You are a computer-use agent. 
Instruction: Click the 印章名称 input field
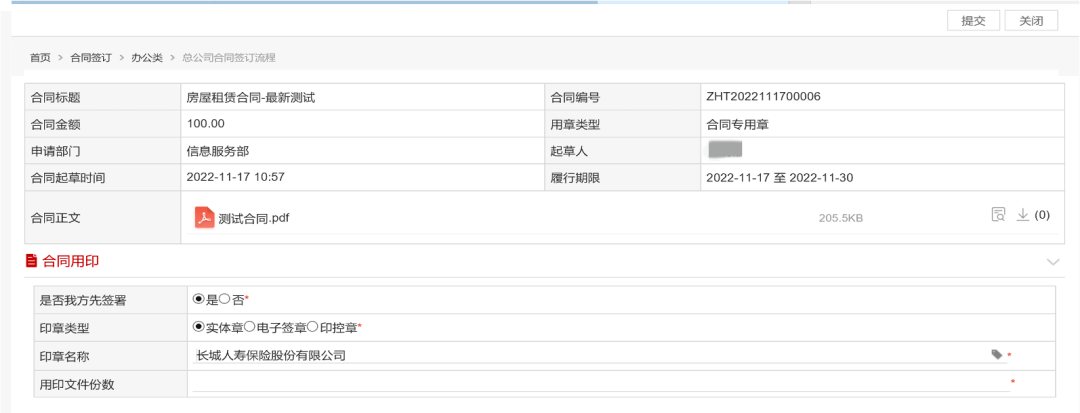[x=590, y=355]
